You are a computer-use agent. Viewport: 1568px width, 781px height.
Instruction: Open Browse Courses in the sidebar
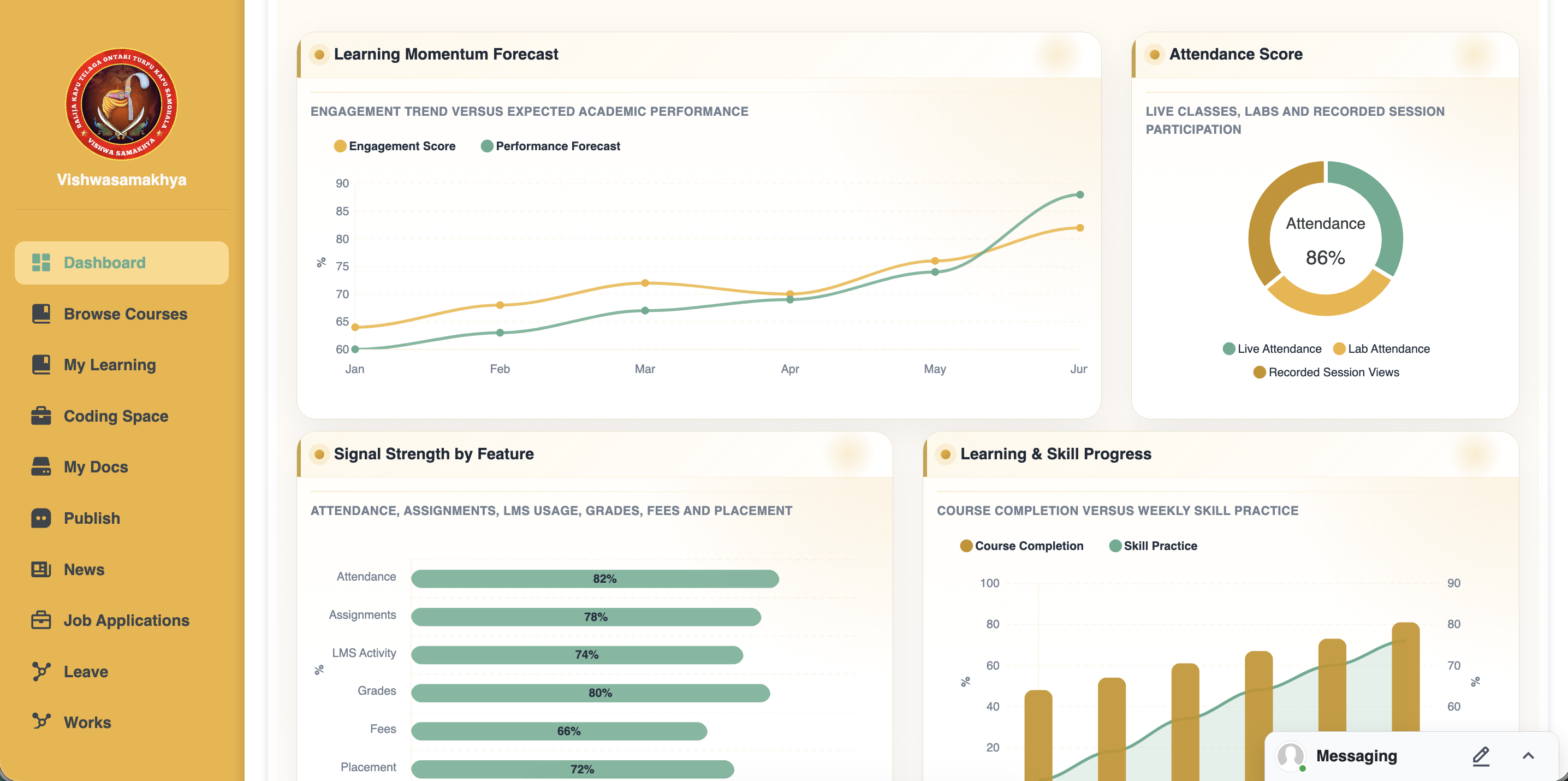pos(122,313)
